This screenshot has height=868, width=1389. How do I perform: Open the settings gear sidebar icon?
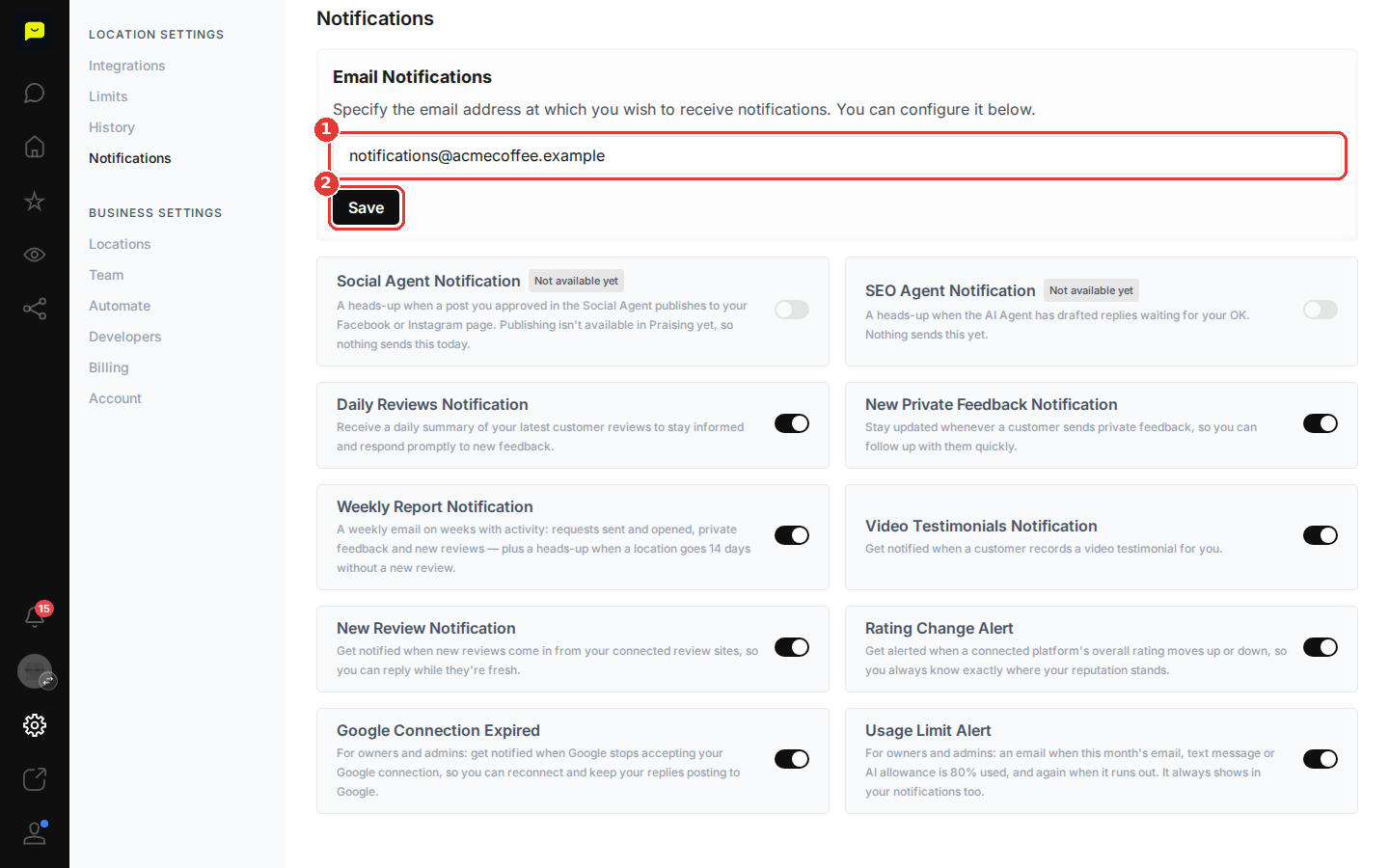35,725
